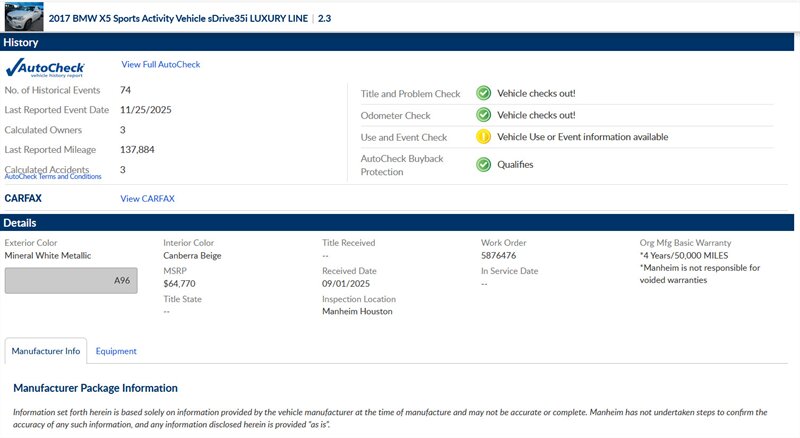This screenshot has height=438, width=800.
Task: Click the History section header
Action: (x=21, y=42)
